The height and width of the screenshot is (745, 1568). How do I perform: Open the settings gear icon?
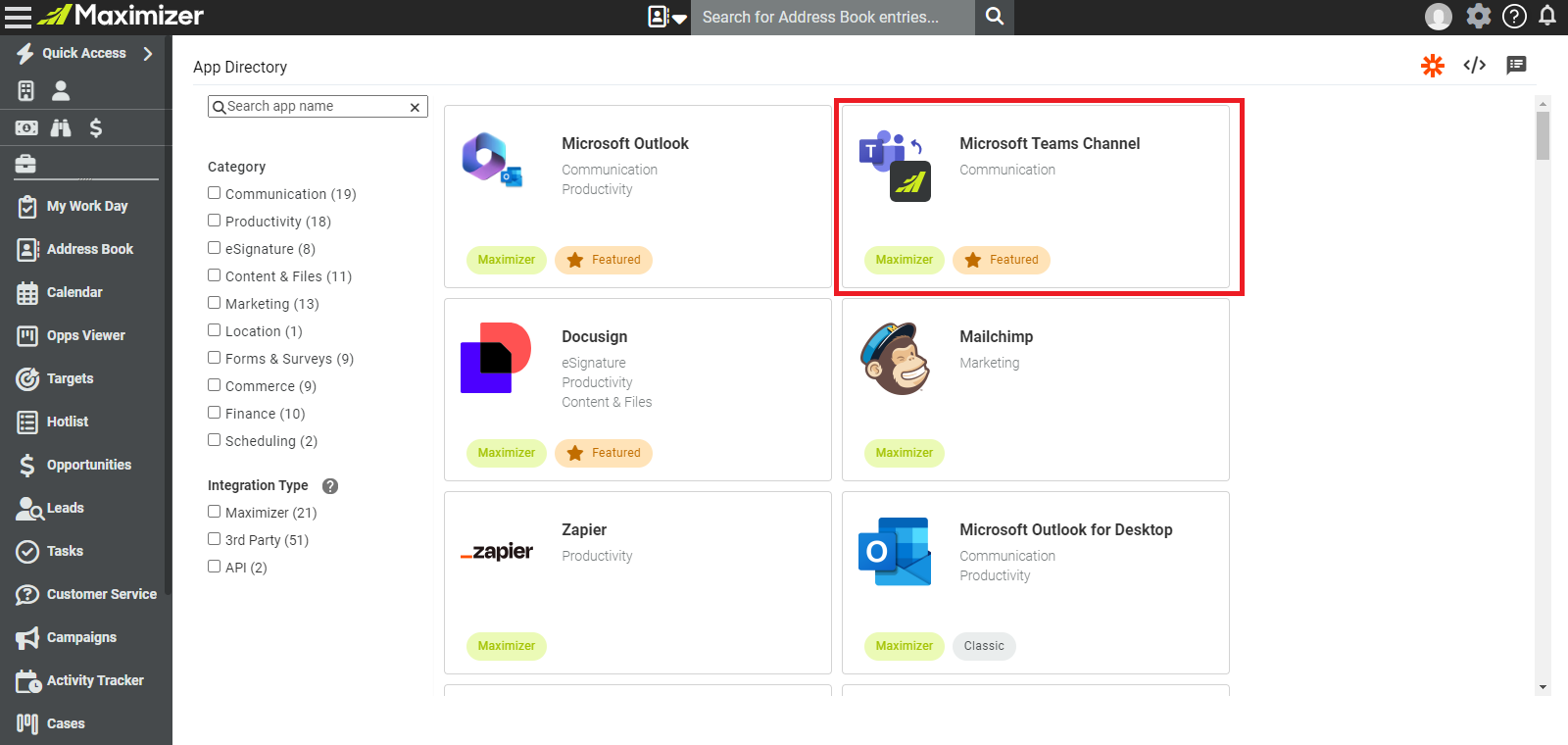tap(1478, 16)
